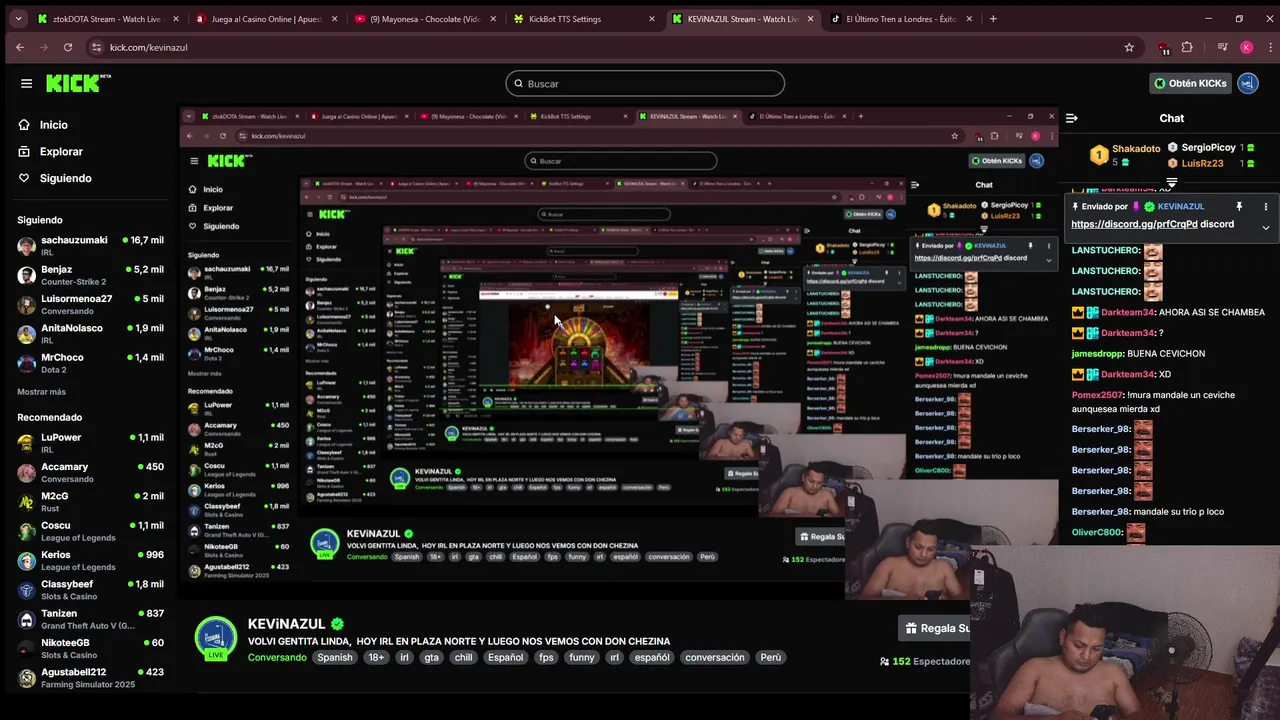The height and width of the screenshot is (720, 1280).
Task: Select the funny tag
Action: 582,657
